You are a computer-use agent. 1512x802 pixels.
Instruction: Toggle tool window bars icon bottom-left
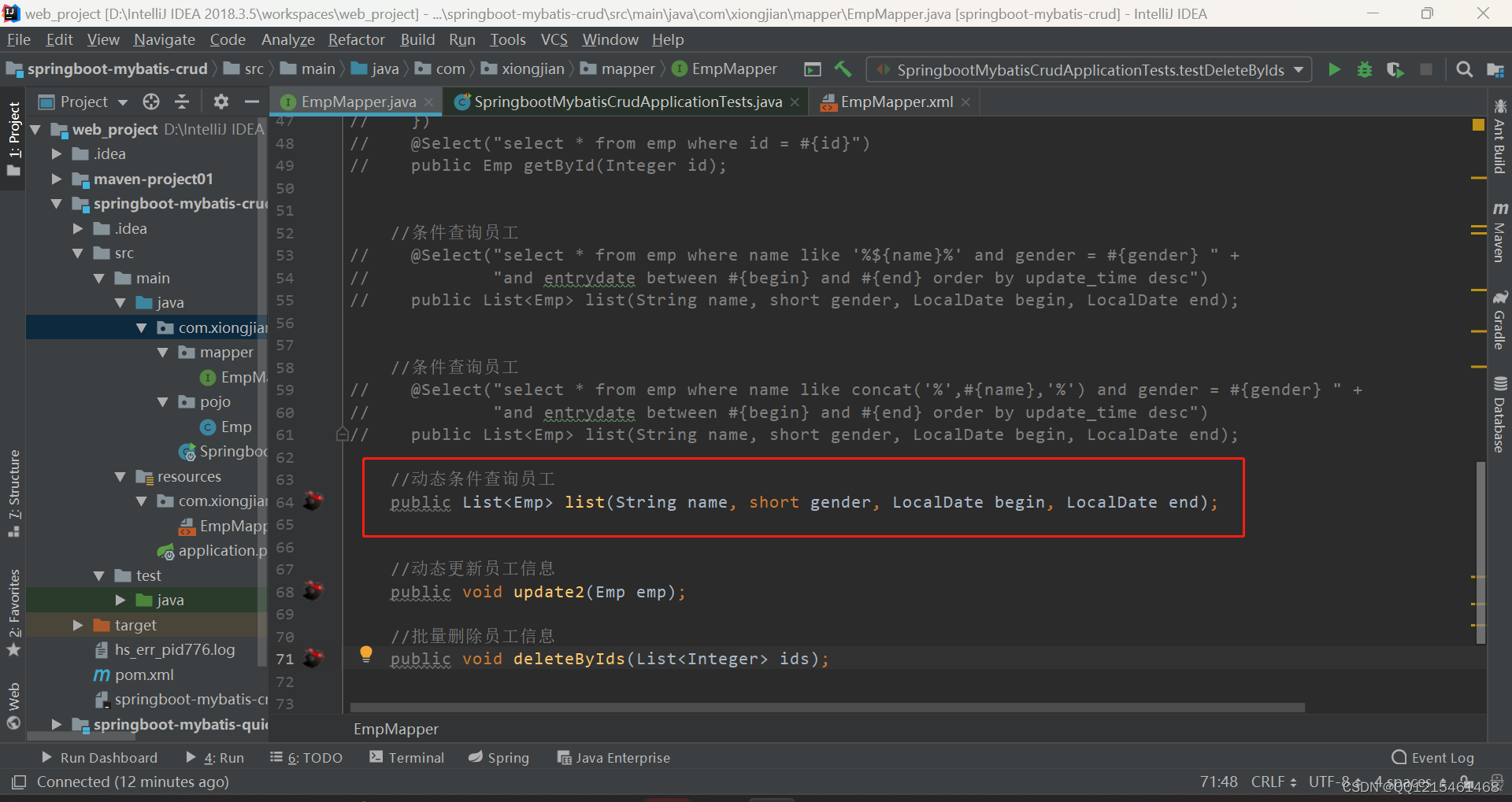click(x=19, y=782)
